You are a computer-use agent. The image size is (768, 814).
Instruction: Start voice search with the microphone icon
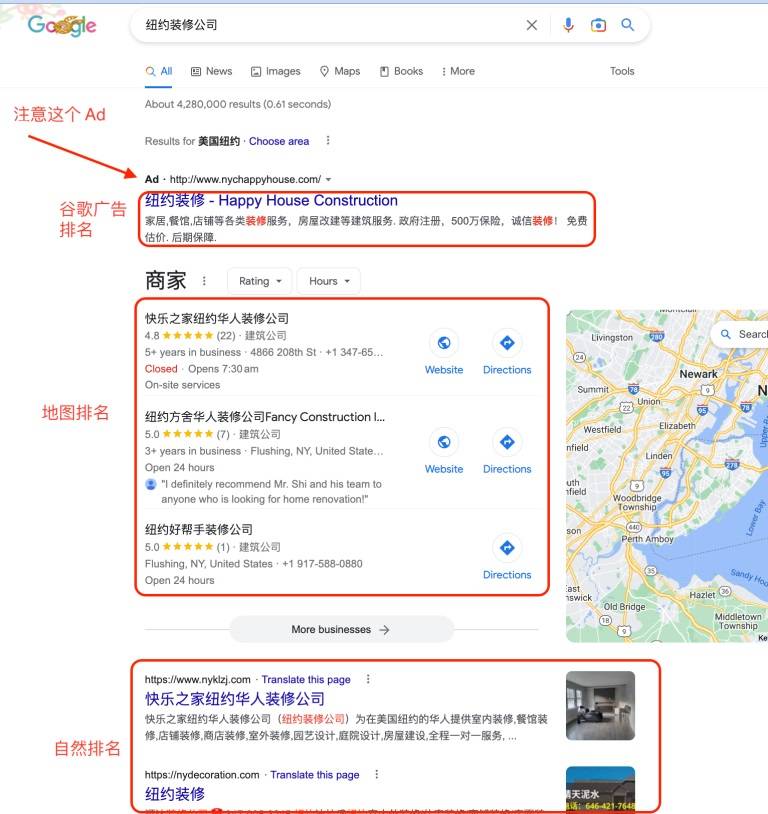pyautogui.click(x=569, y=25)
